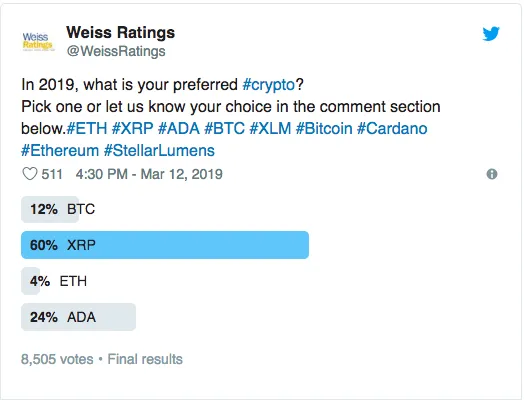Open the Weiss Ratings display name
This screenshot has width=524, height=400.
[121, 32]
